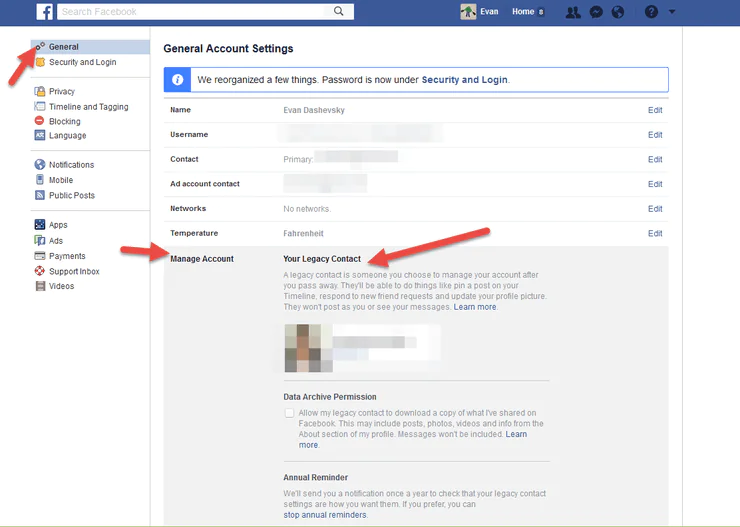The image size is (740, 527).
Task: Click the stop annual reminders link
Action: [325, 515]
